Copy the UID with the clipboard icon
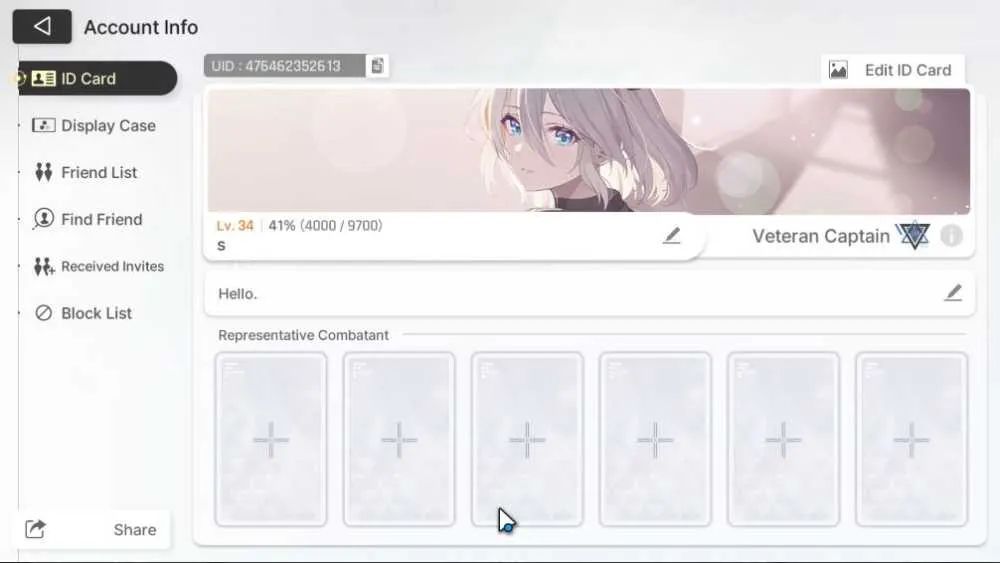This screenshot has height=563, width=1000. coord(377,66)
